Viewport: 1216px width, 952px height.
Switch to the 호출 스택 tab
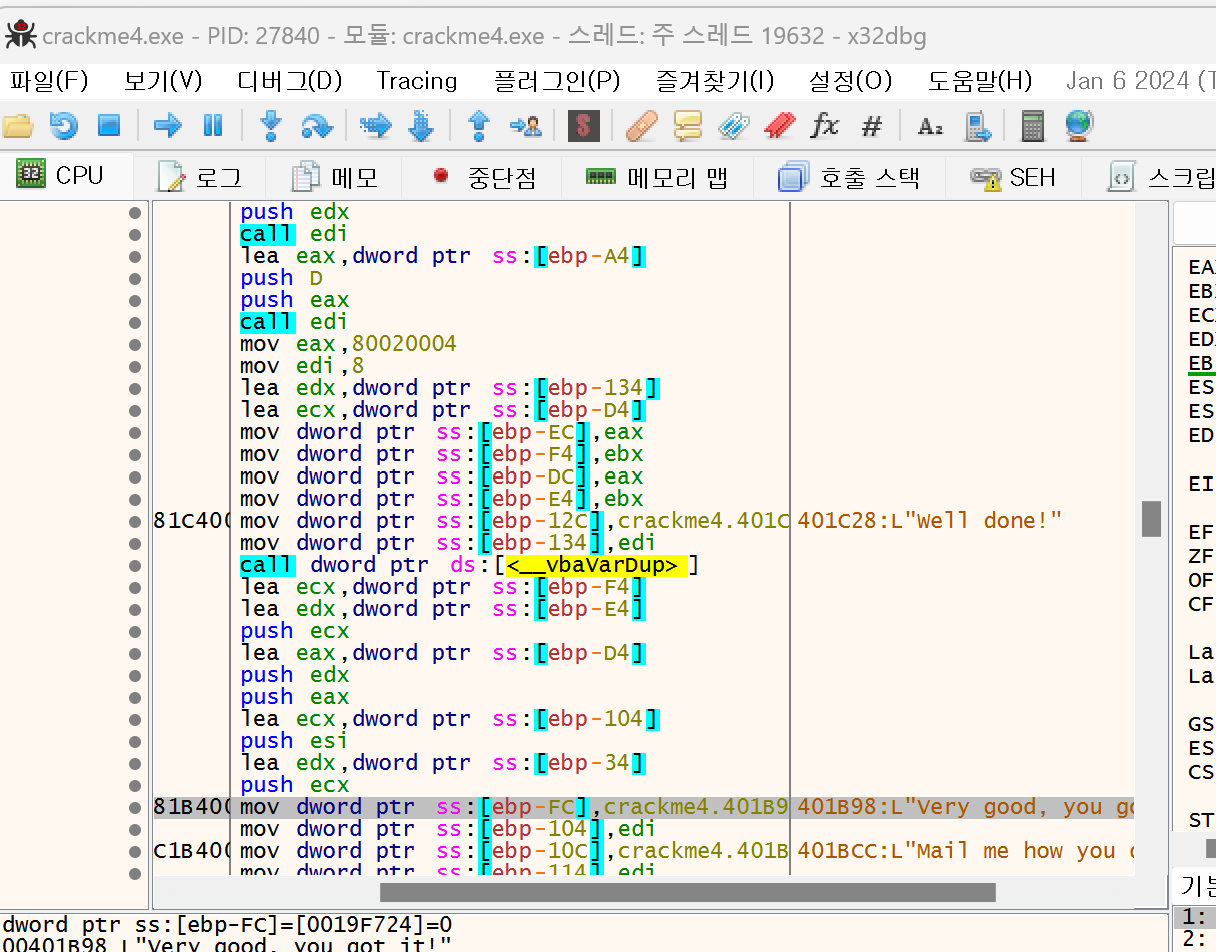849,178
